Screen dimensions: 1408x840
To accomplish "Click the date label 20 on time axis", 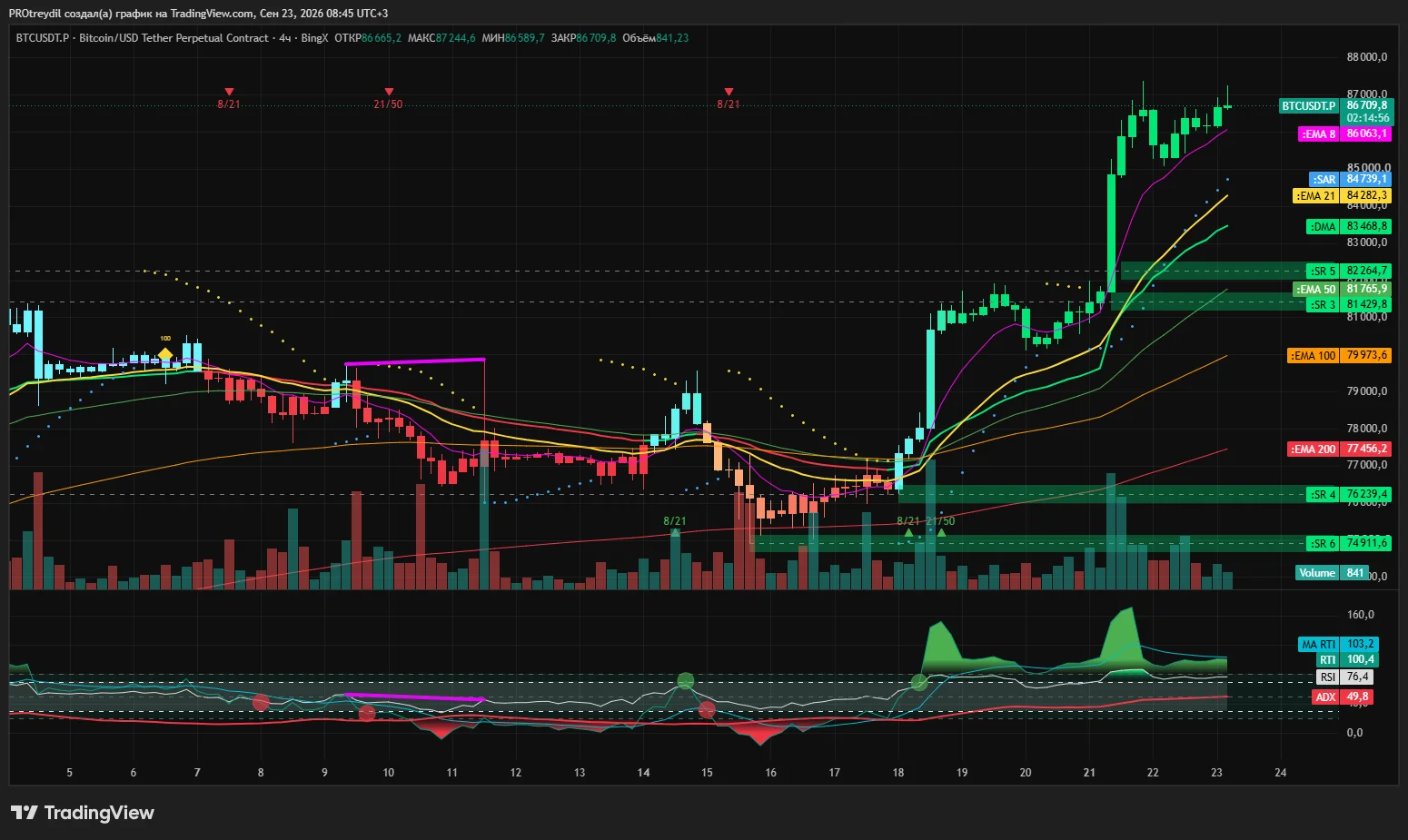I will click(x=1026, y=773).
